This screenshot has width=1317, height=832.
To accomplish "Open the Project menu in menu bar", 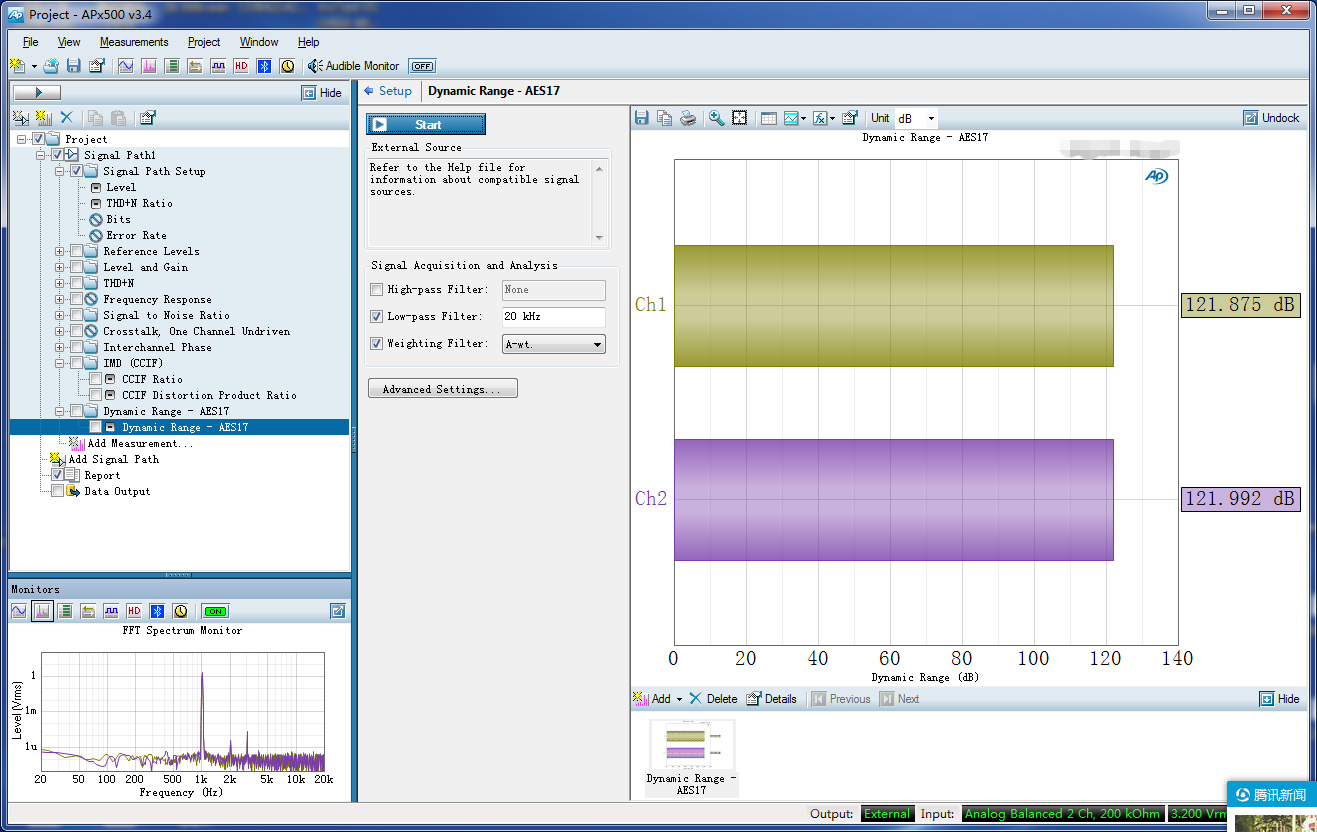I will 204,42.
